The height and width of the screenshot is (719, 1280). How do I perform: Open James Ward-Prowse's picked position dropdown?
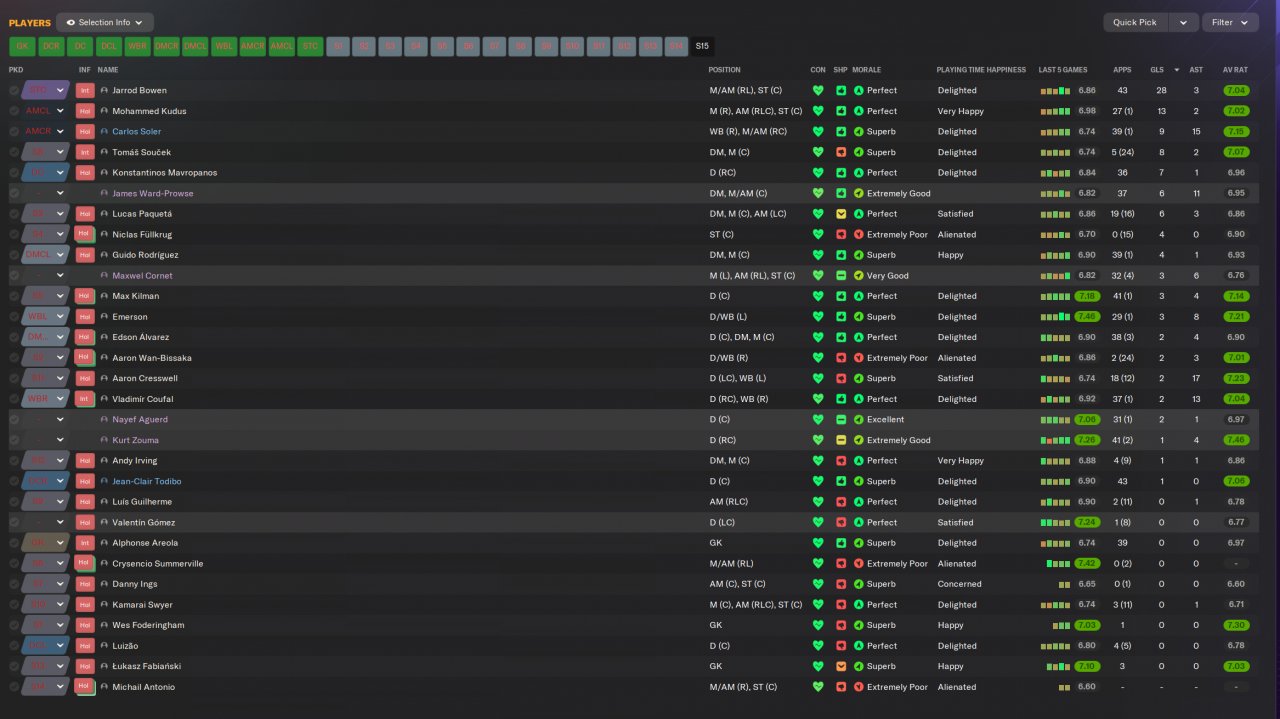point(46,193)
